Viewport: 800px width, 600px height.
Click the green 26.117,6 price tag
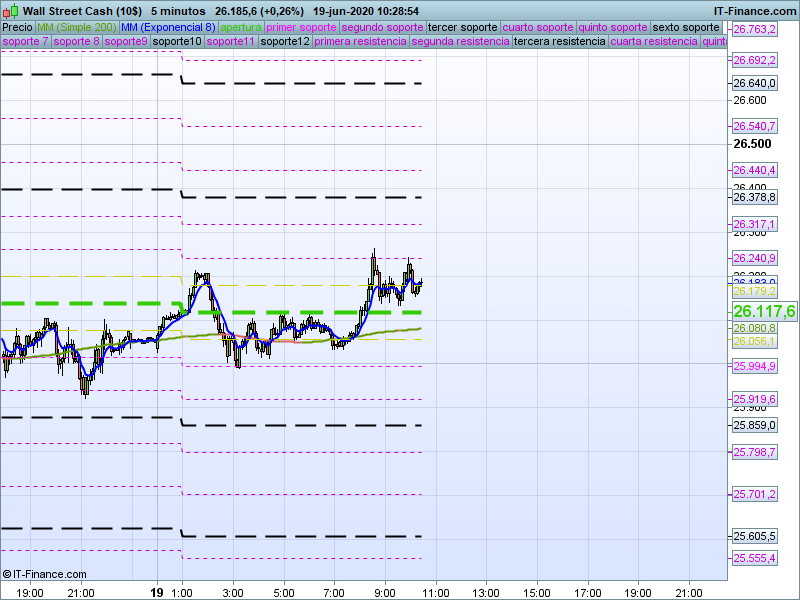tap(764, 312)
